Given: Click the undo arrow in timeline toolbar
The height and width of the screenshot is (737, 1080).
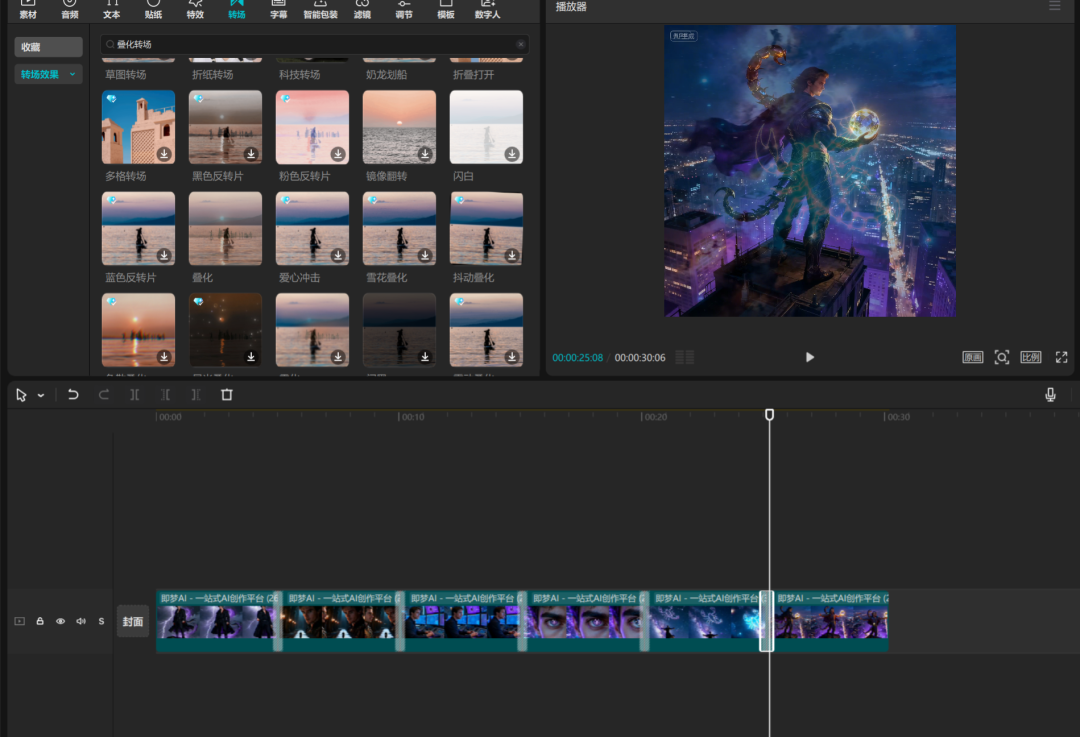Looking at the screenshot, I should coord(73,395).
